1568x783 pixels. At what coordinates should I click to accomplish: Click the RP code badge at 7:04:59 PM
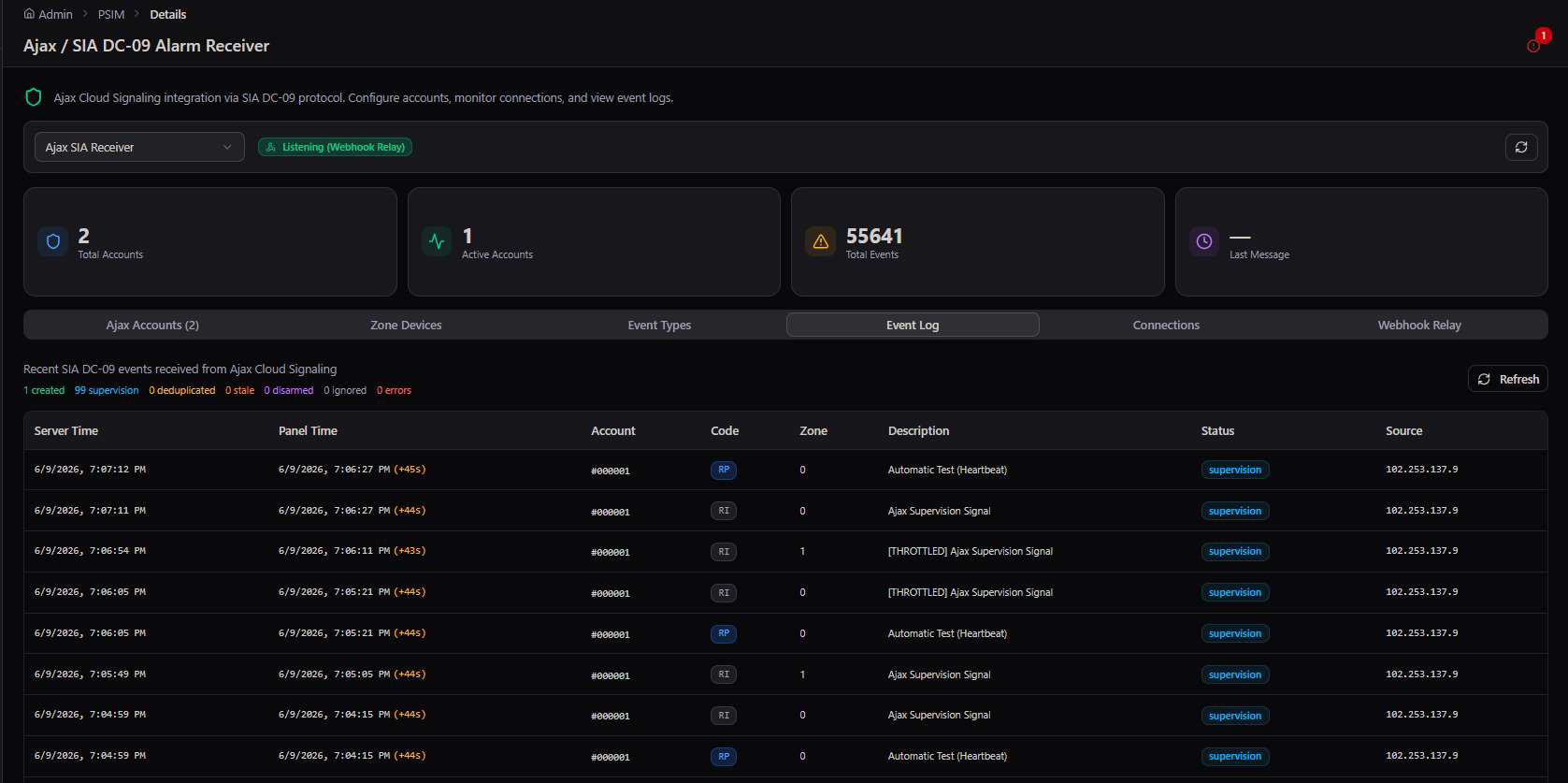point(724,757)
